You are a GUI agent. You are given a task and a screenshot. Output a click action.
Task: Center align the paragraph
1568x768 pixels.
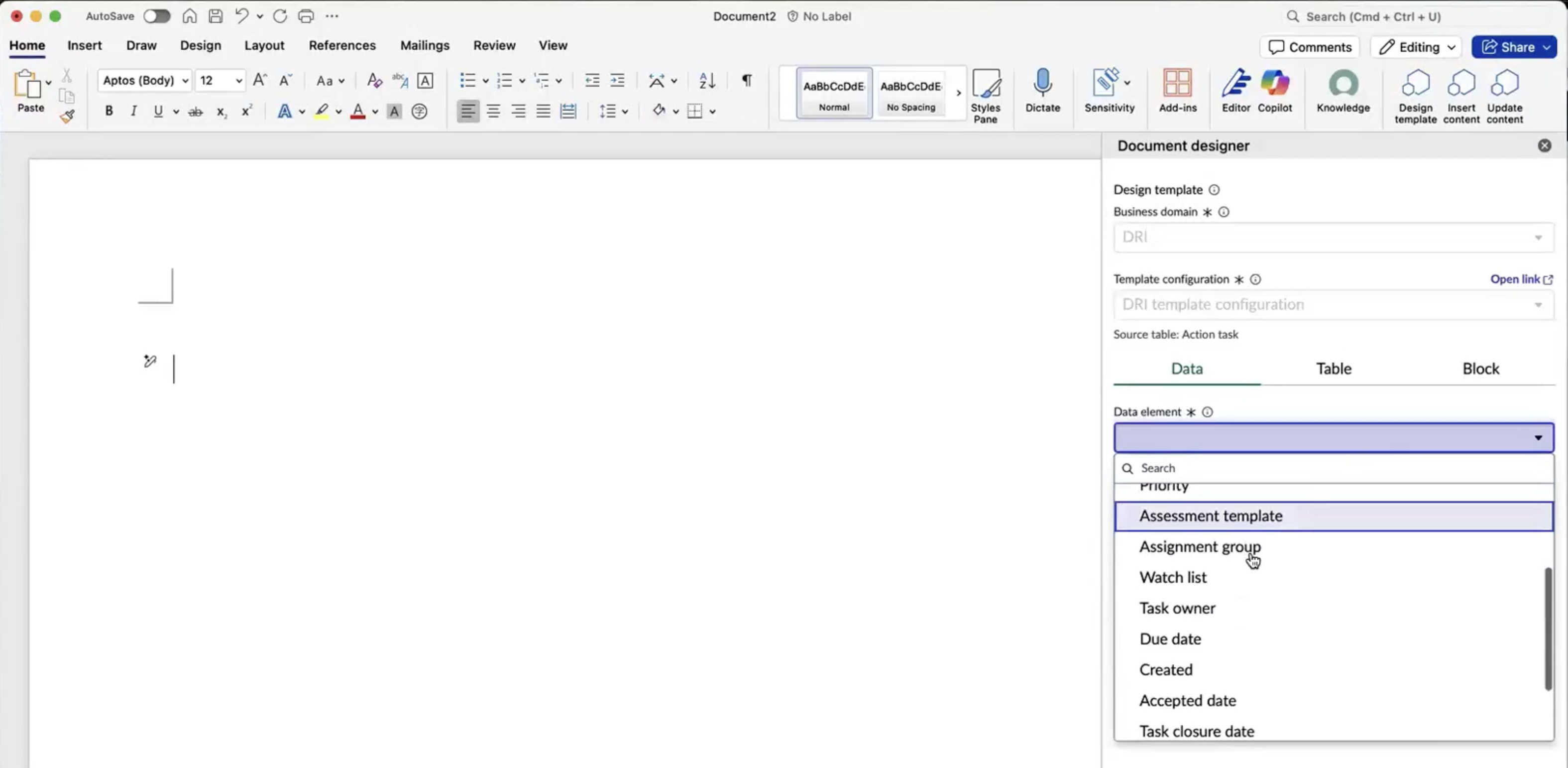(x=493, y=111)
